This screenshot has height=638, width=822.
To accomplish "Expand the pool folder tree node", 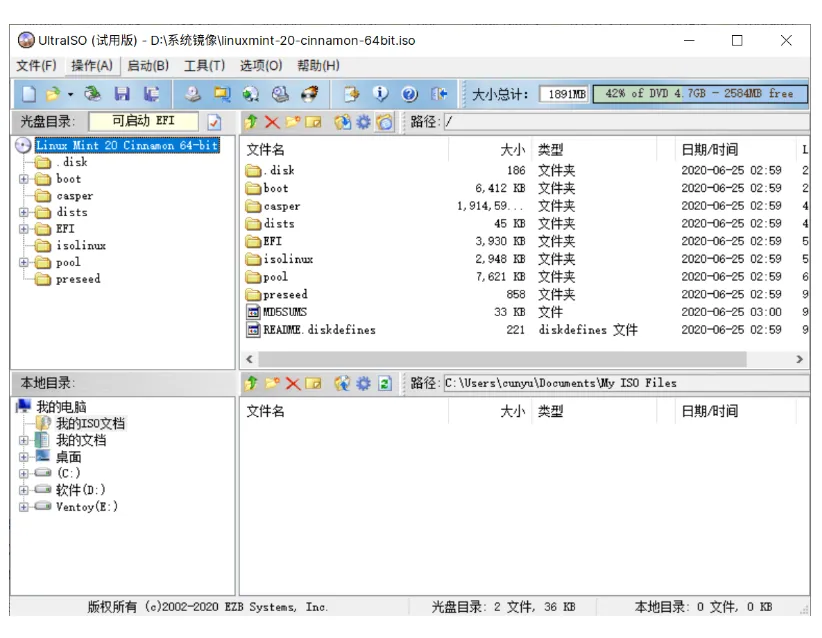I will (x=24, y=262).
